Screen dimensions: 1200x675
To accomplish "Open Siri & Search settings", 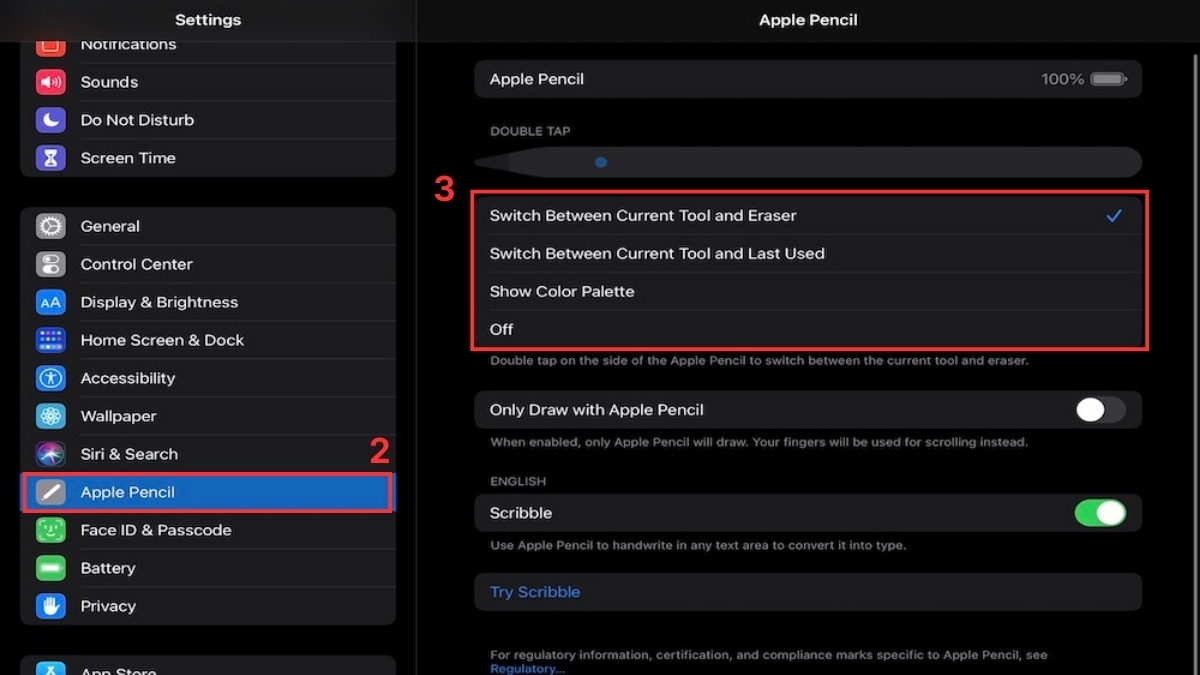I will click(208, 454).
